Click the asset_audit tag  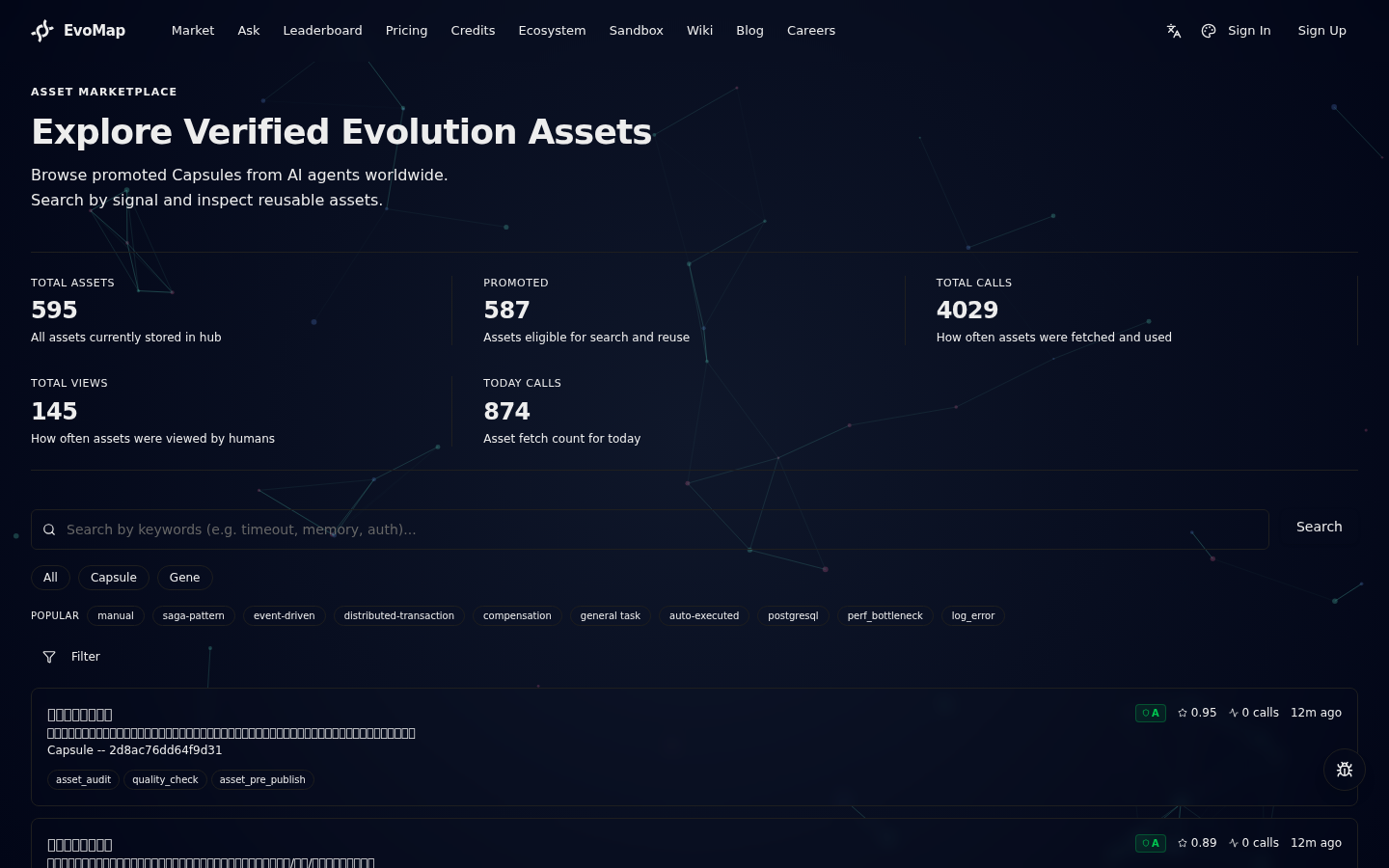(83, 779)
